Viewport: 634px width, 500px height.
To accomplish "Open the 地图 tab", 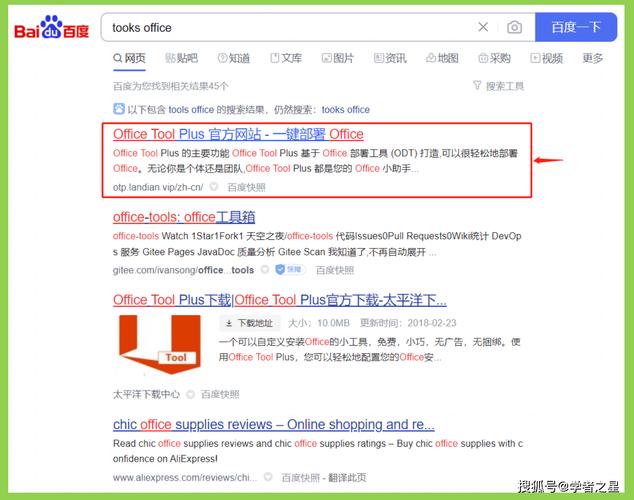I will click(x=442, y=58).
